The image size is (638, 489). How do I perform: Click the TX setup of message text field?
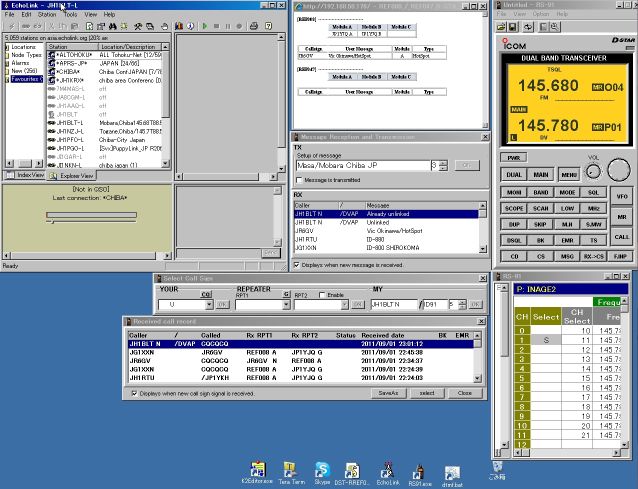coord(360,165)
